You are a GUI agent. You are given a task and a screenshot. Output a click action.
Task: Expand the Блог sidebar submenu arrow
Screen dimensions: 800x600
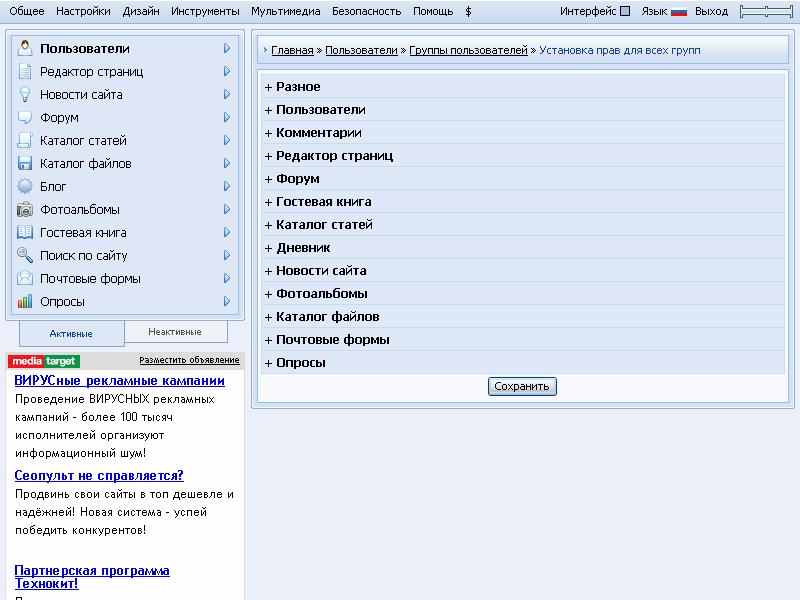[227, 186]
